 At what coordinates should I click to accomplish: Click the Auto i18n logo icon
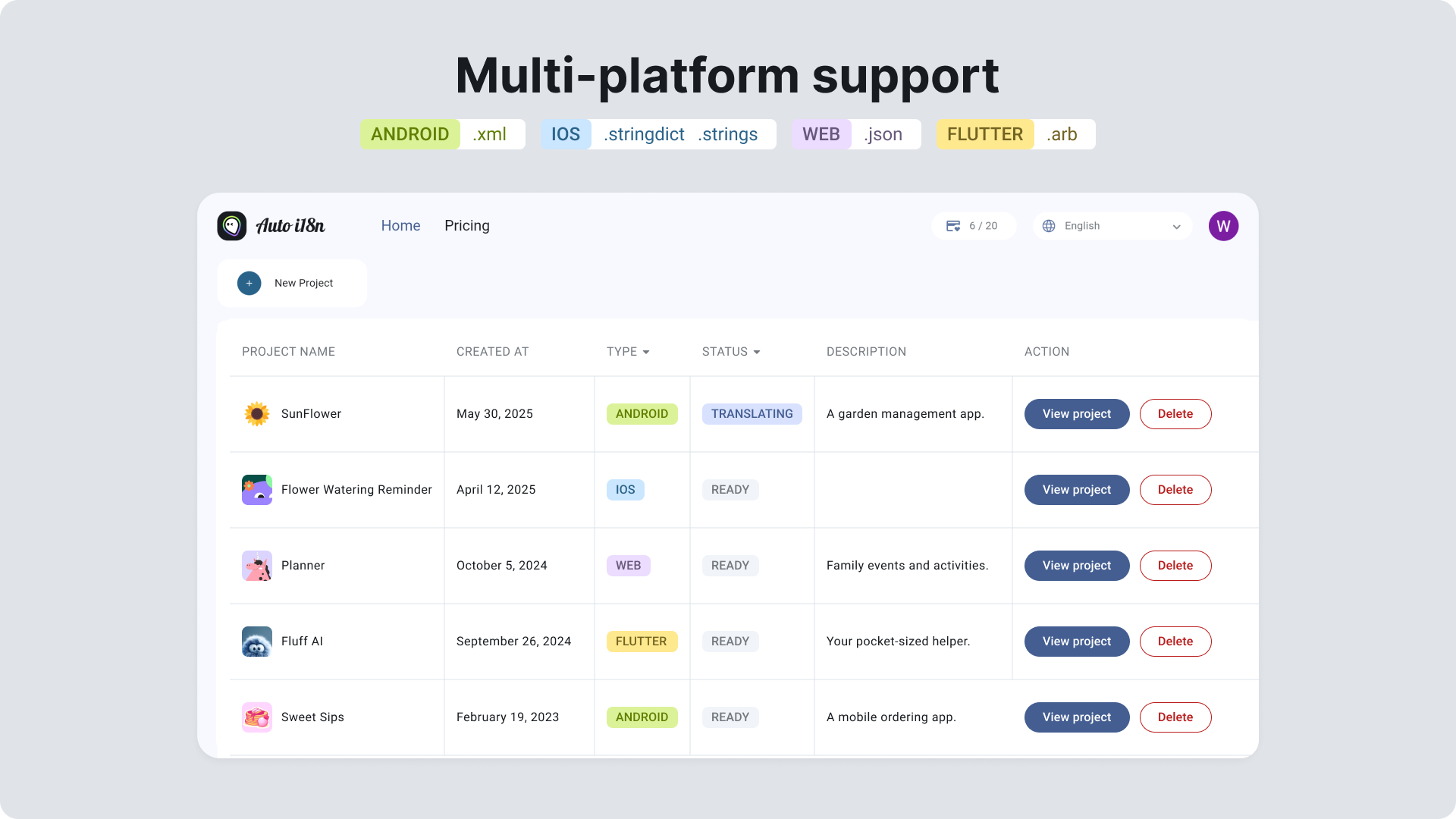pyautogui.click(x=232, y=225)
